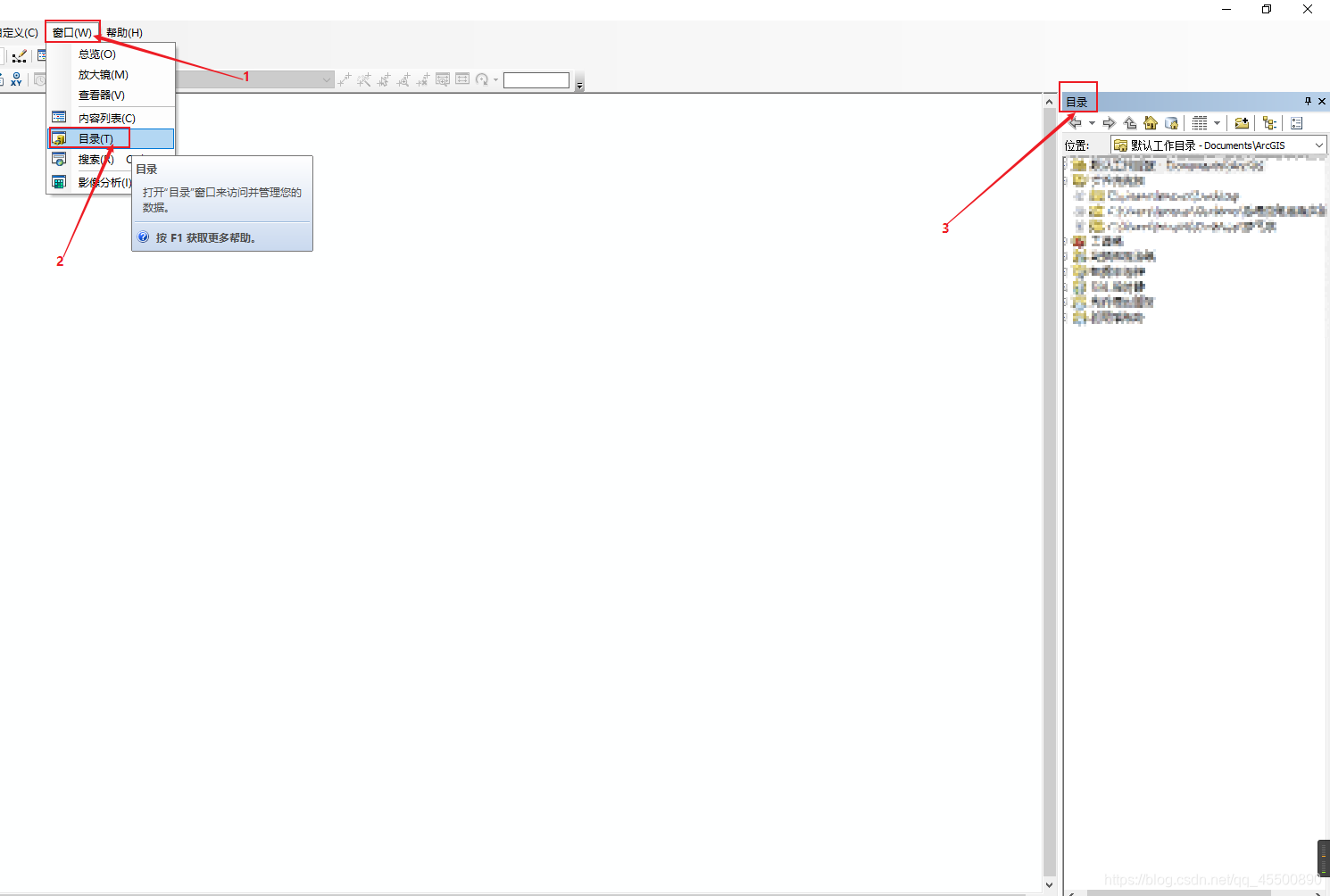Click the add control points icon
This screenshot has width=1330, height=896.
345,79
